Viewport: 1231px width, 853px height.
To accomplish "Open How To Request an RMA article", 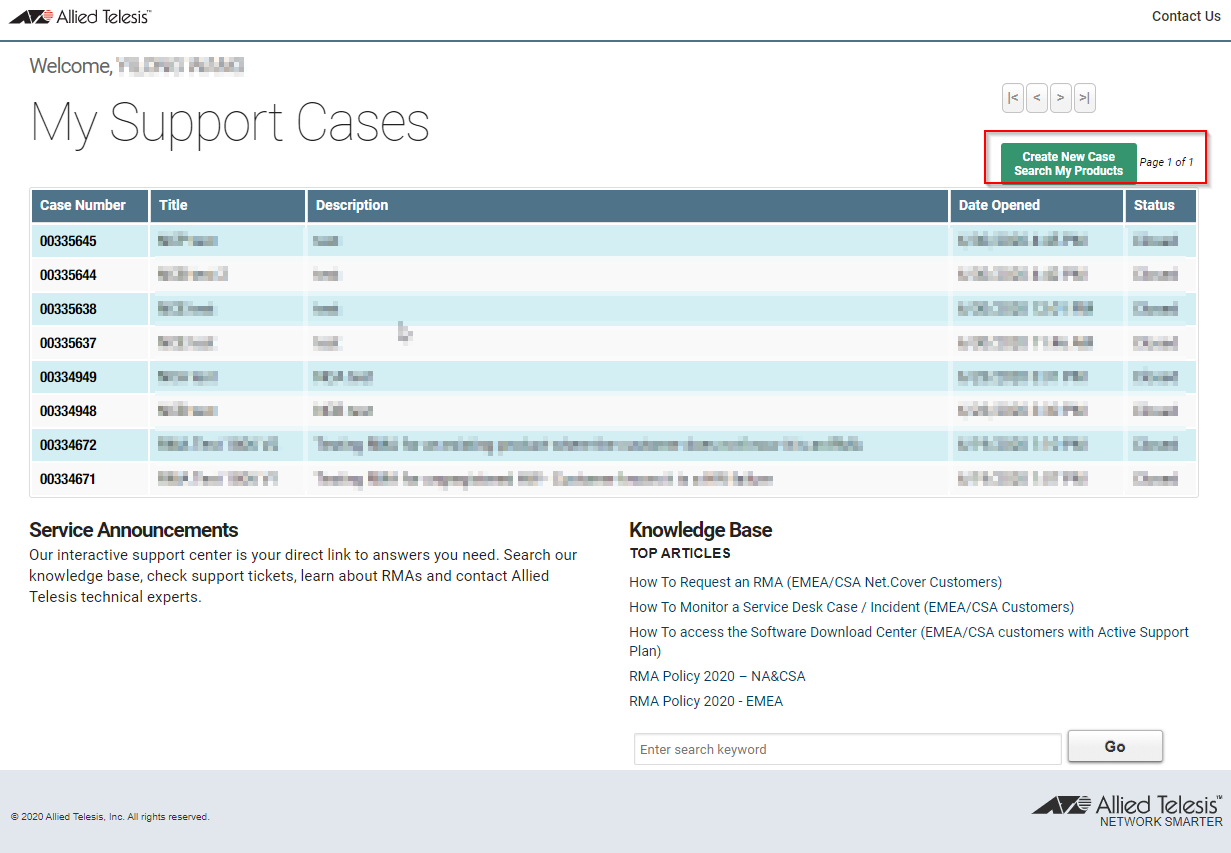I will [x=815, y=582].
